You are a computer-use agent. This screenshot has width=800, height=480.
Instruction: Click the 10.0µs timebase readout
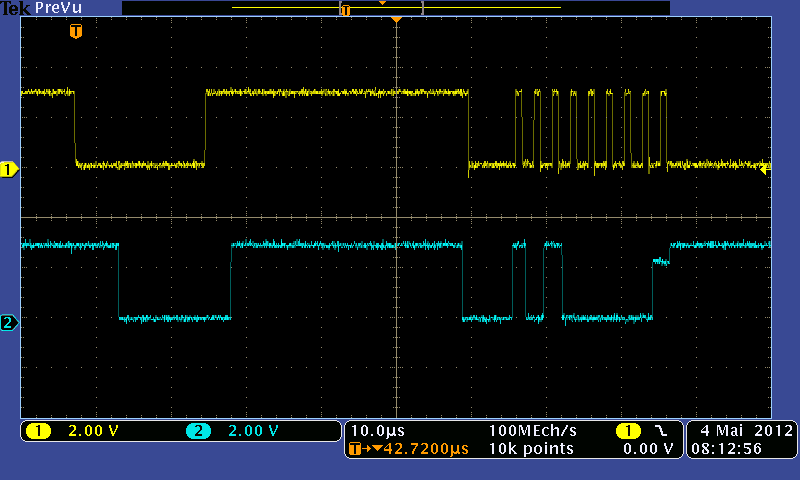tap(378, 431)
